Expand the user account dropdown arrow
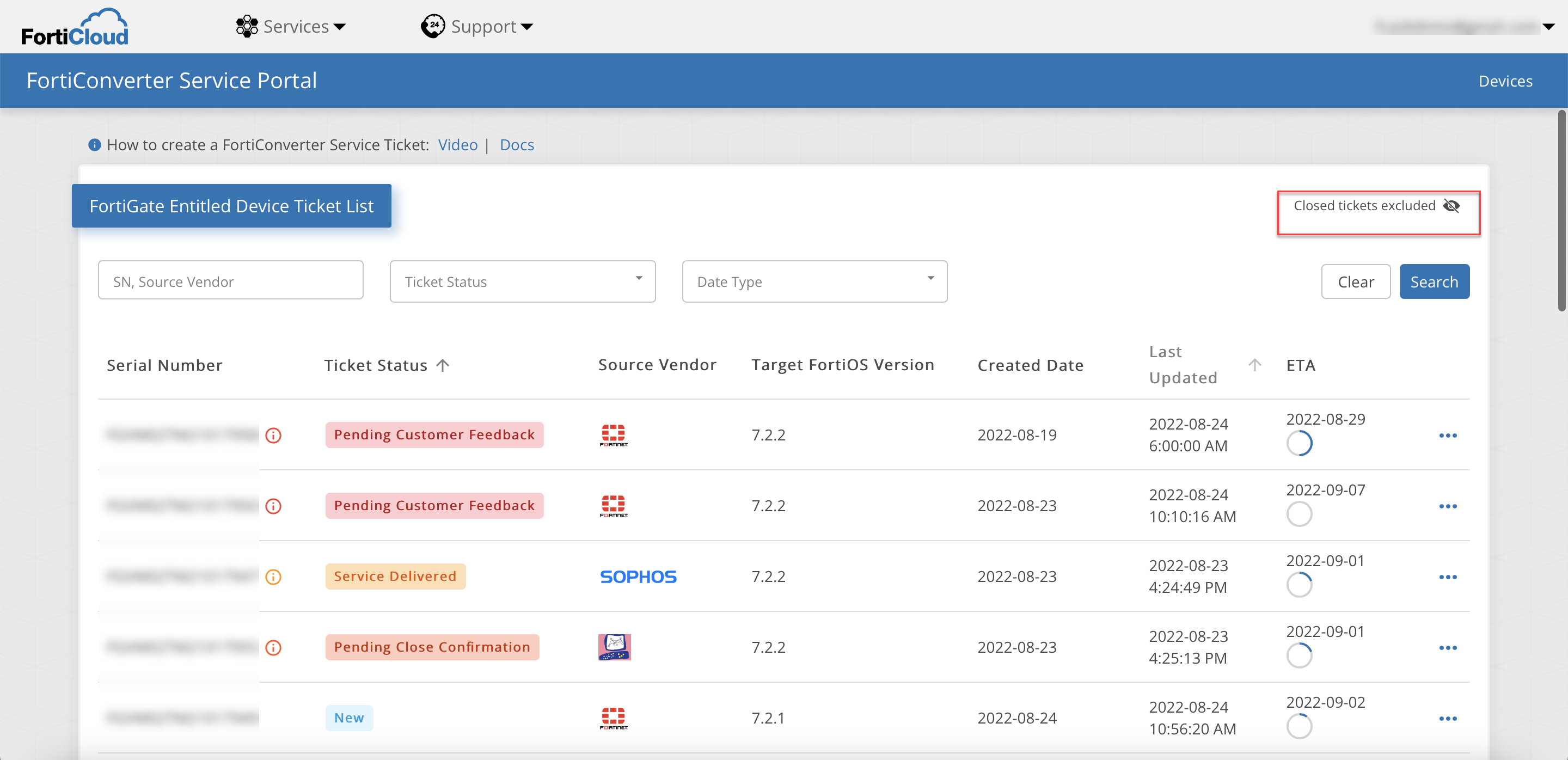Viewport: 1568px width, 760px height. click(1549, 27)
